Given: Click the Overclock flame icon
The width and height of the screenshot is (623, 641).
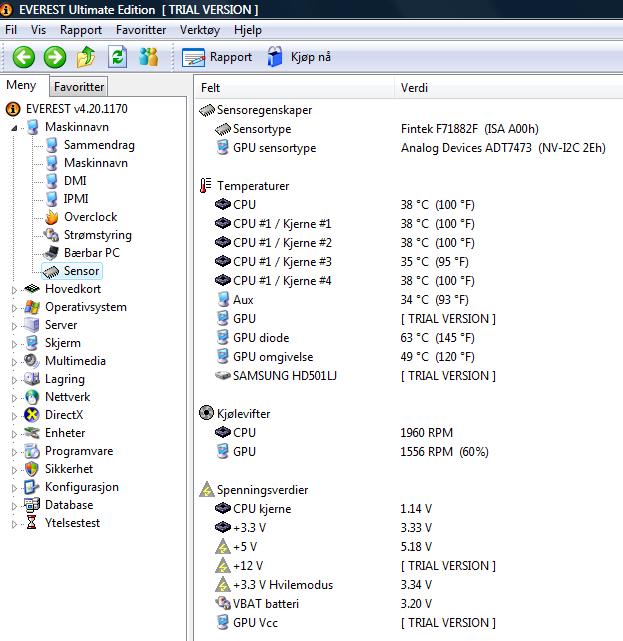Looking at the screenshot, I should [x=52, y=217].
